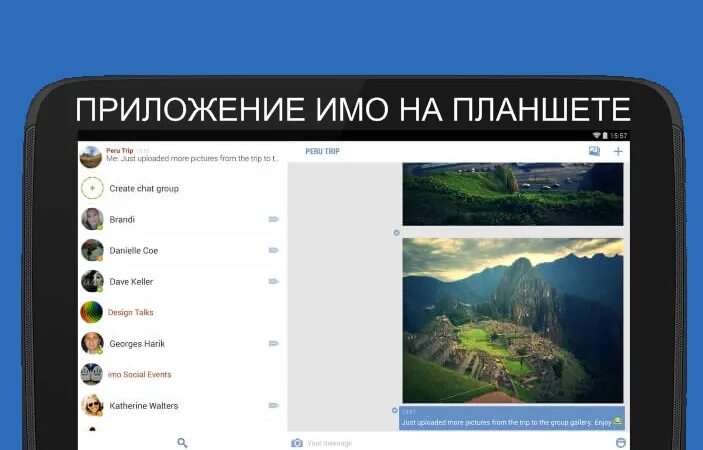Open the green hillside road photo
Image resolution: width=703 pixels, height=450 pixels.
[x=512, y=194]
